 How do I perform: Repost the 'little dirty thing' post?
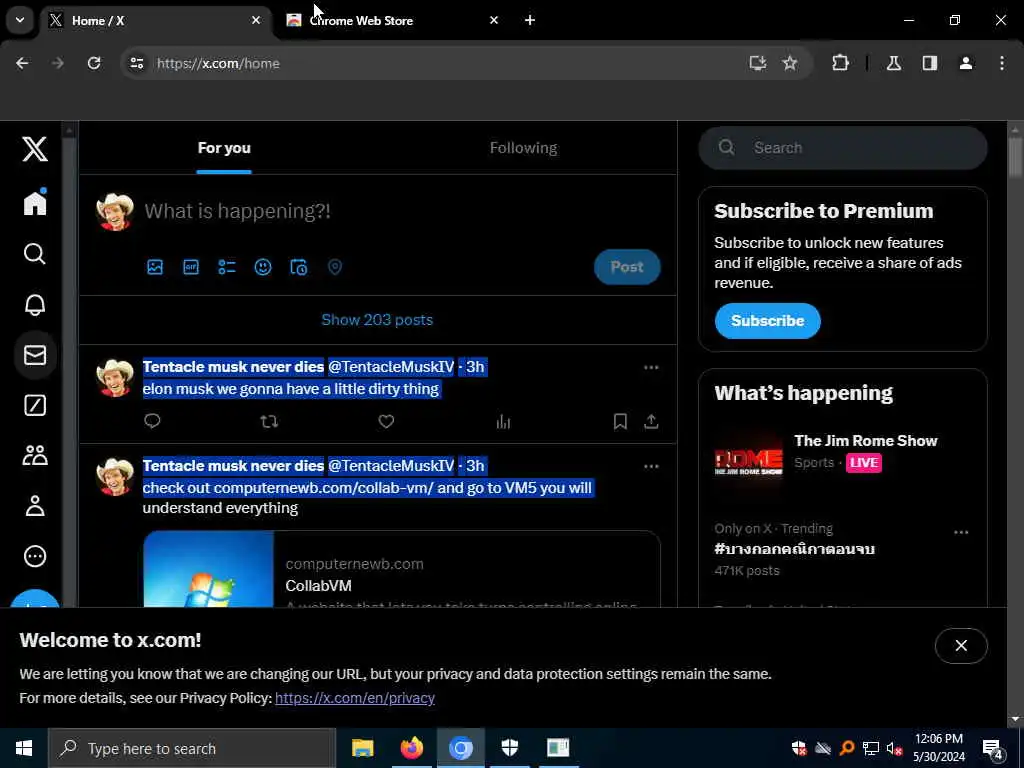coord(269,421)
